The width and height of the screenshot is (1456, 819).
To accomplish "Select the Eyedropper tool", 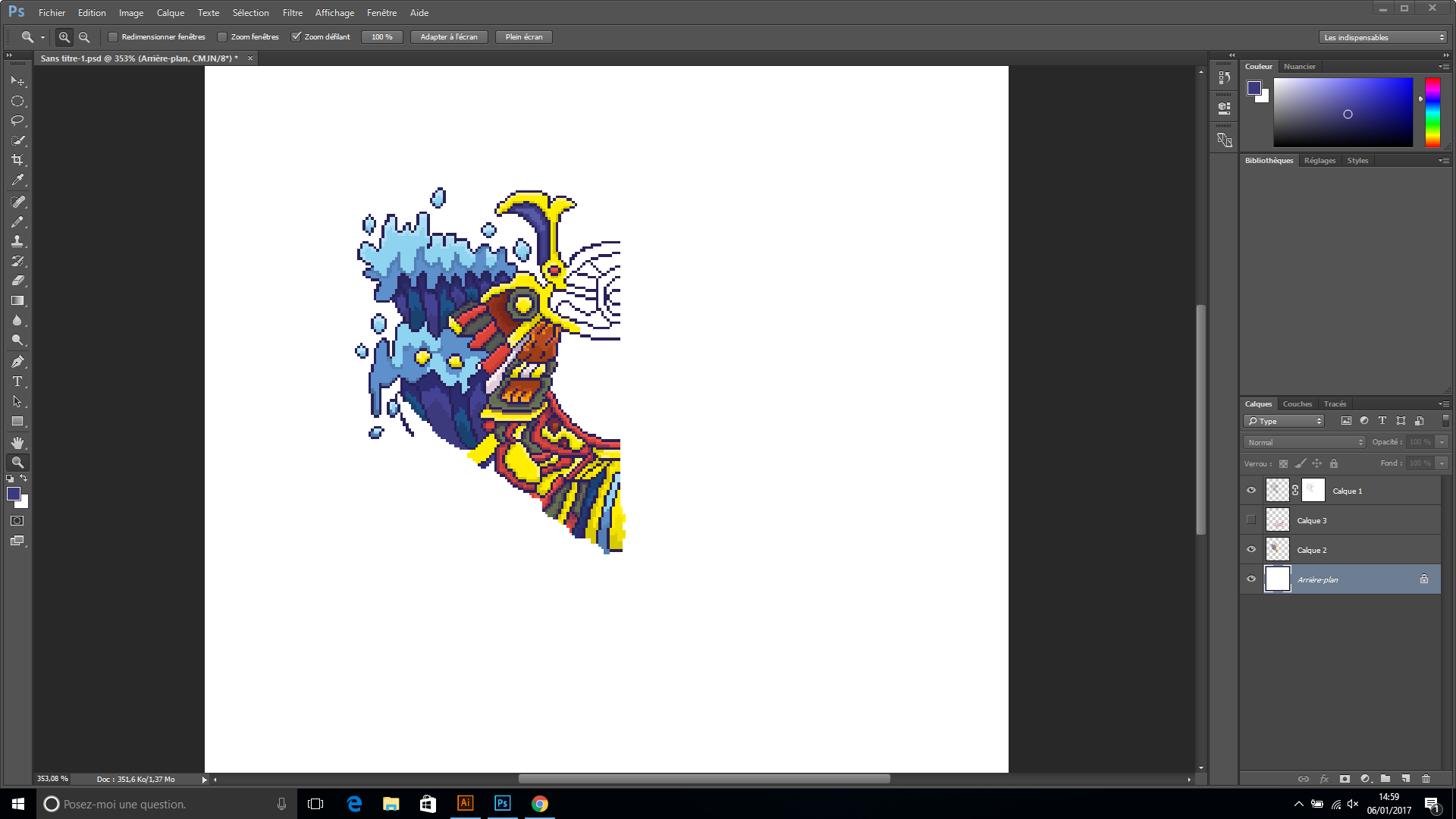I will tap(17, 180).
